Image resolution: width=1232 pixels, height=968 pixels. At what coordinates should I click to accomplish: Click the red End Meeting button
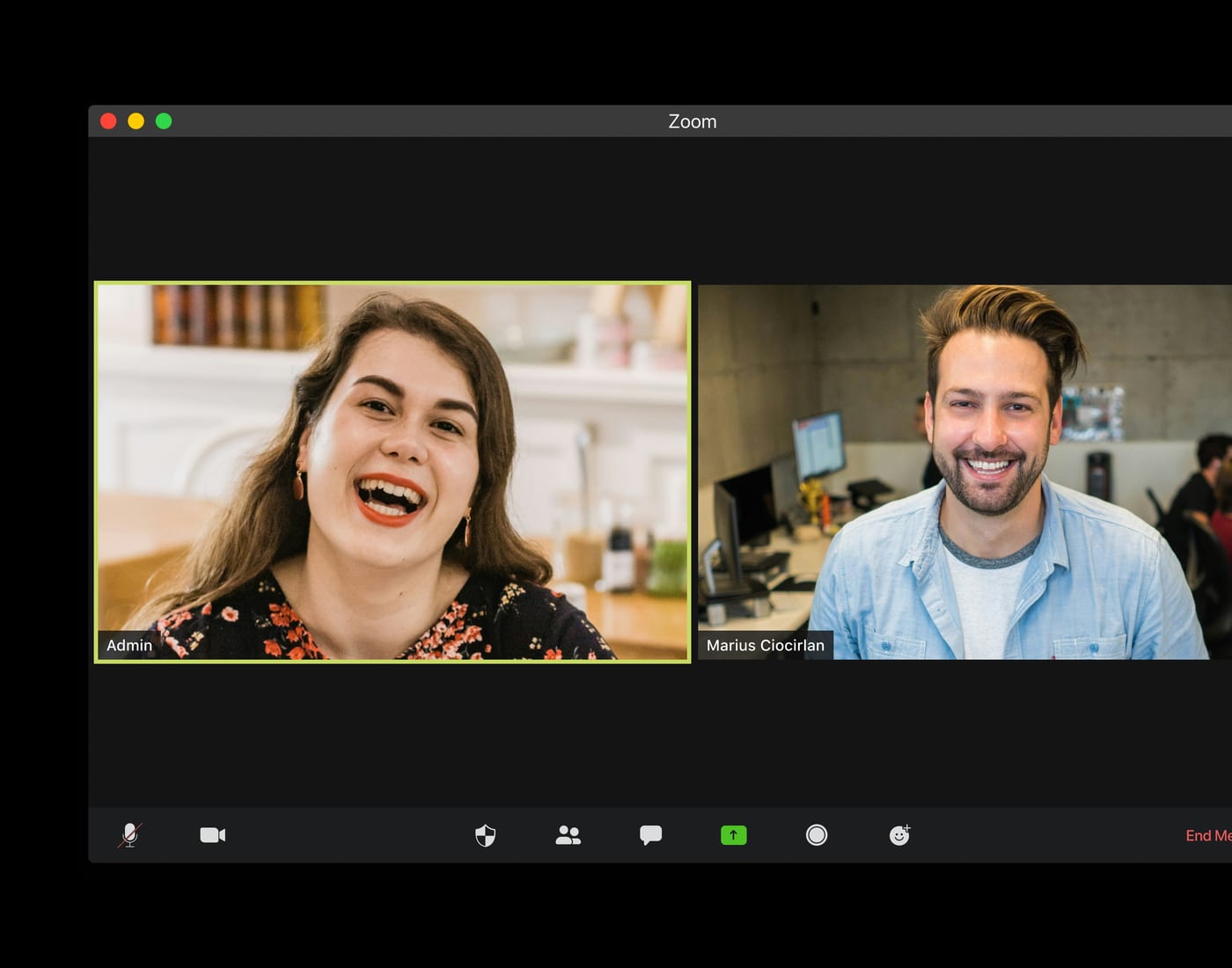1208,836
